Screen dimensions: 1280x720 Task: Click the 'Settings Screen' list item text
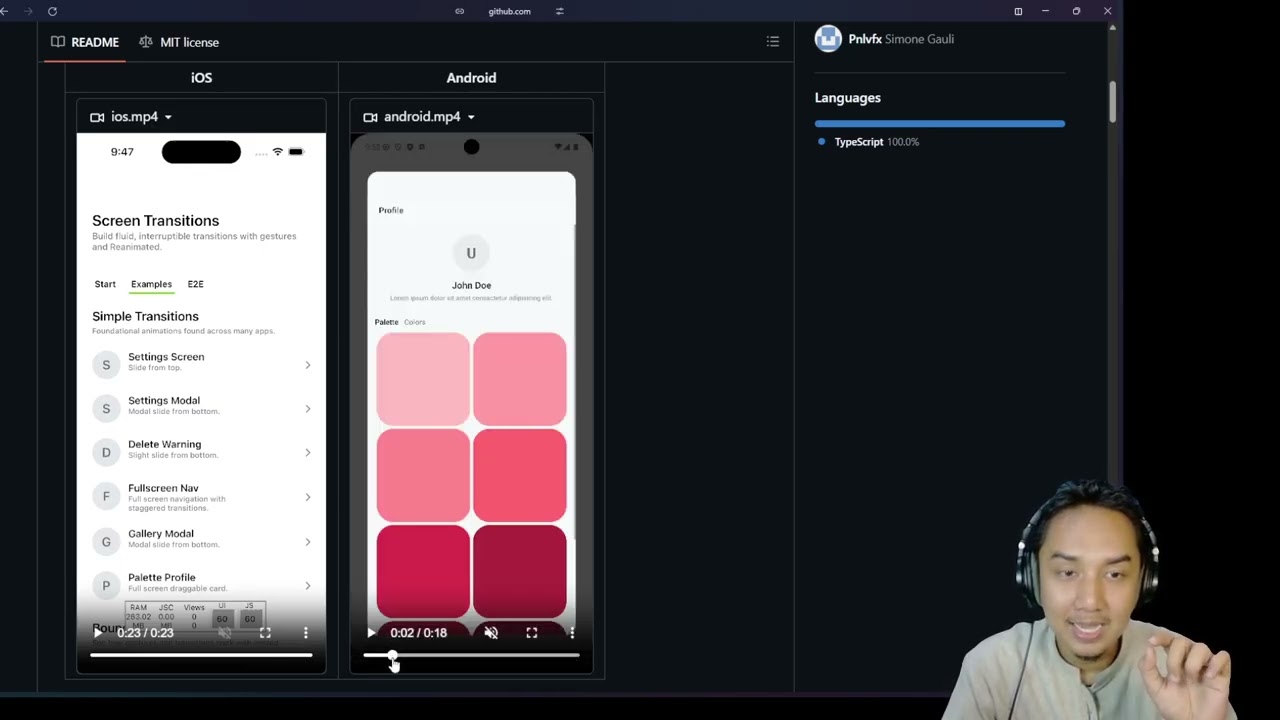(x=166, y=357)
